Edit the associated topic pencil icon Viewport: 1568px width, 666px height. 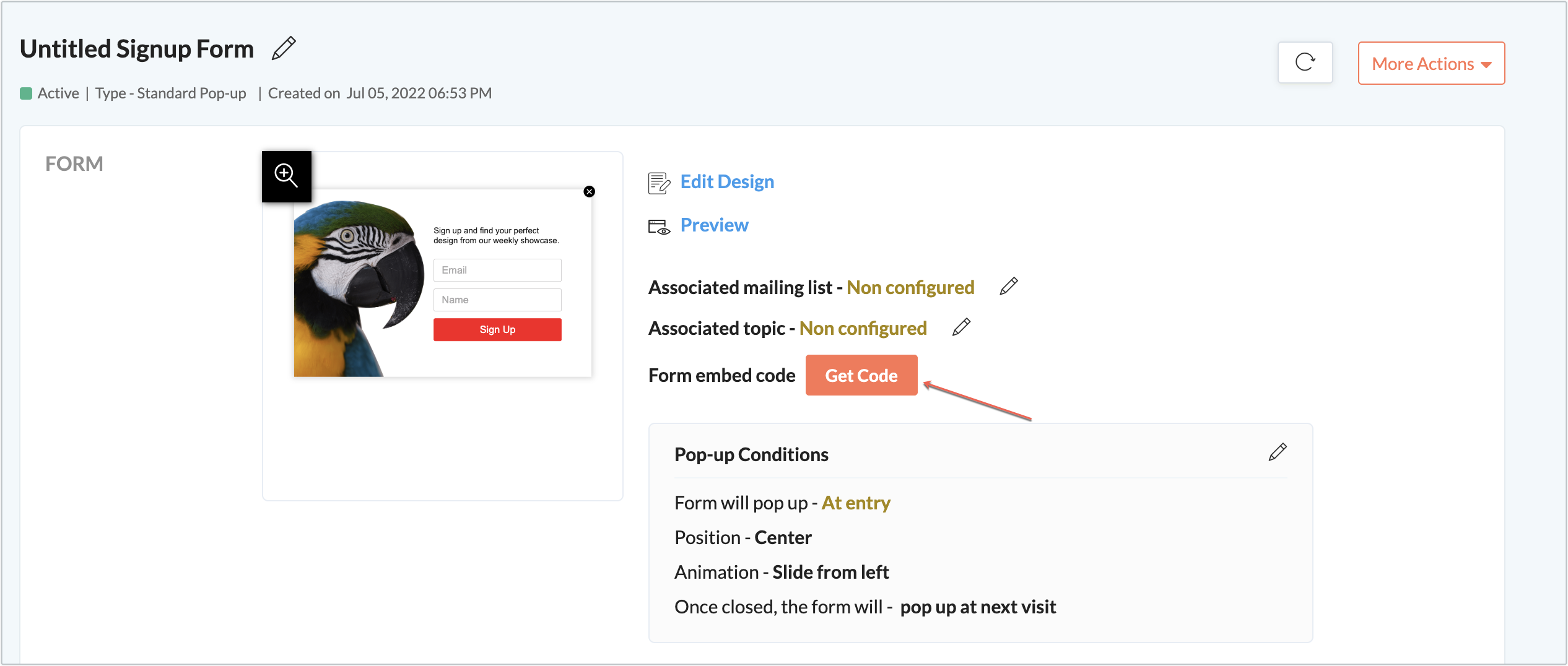click(x=961, y=327)
